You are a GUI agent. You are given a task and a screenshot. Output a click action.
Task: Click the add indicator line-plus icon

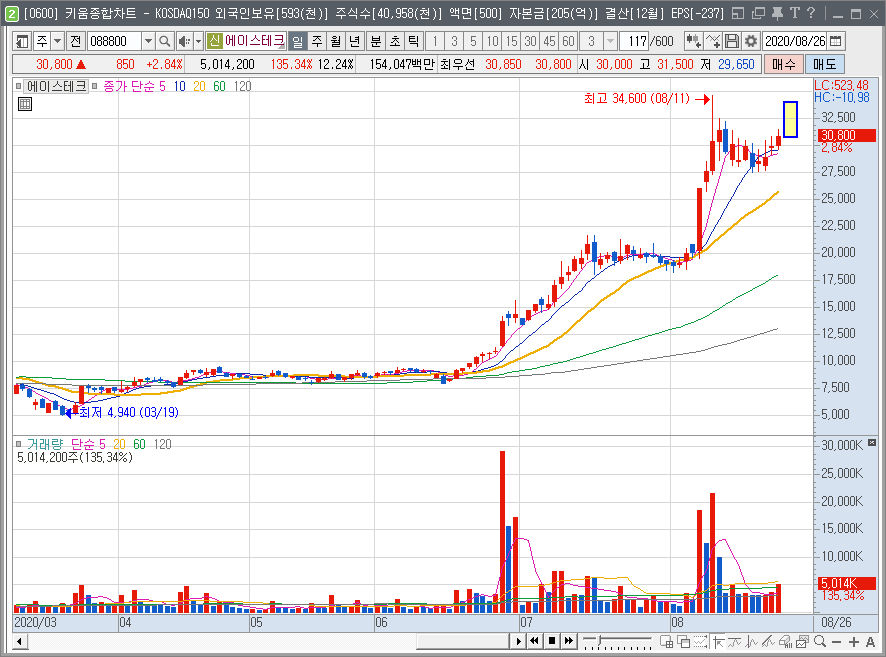713,41
